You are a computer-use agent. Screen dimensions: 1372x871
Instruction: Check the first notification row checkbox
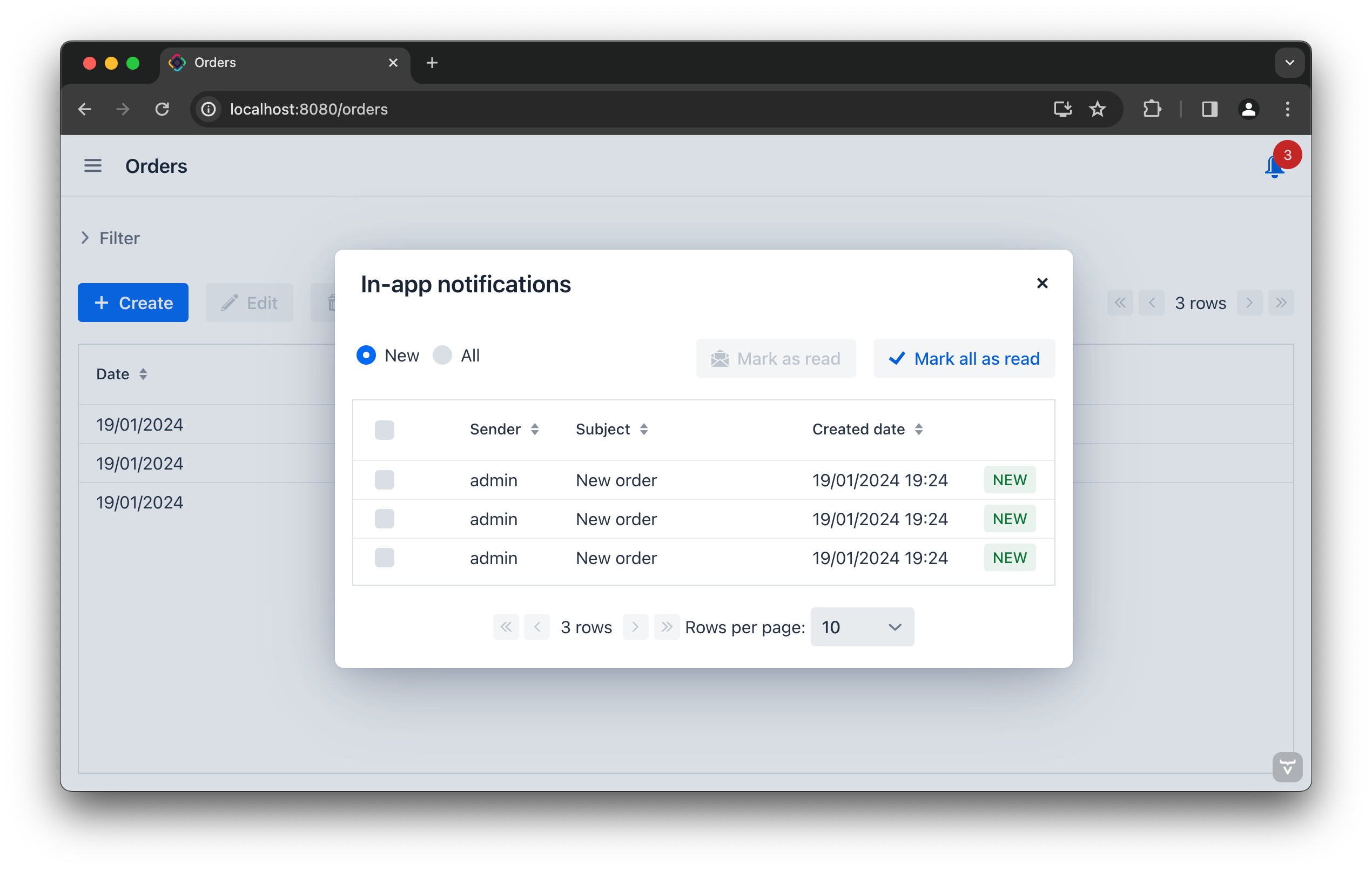(385, 479)
